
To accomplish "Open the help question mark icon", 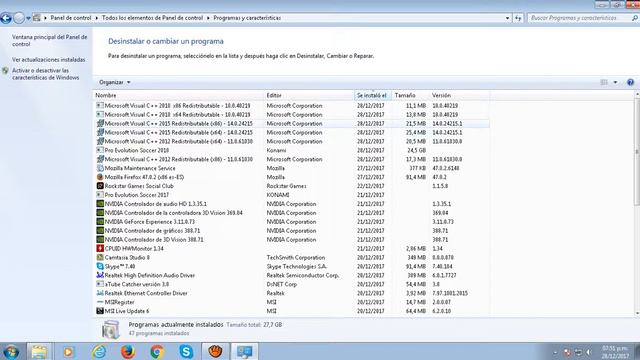I will click(x=630, y=82).
